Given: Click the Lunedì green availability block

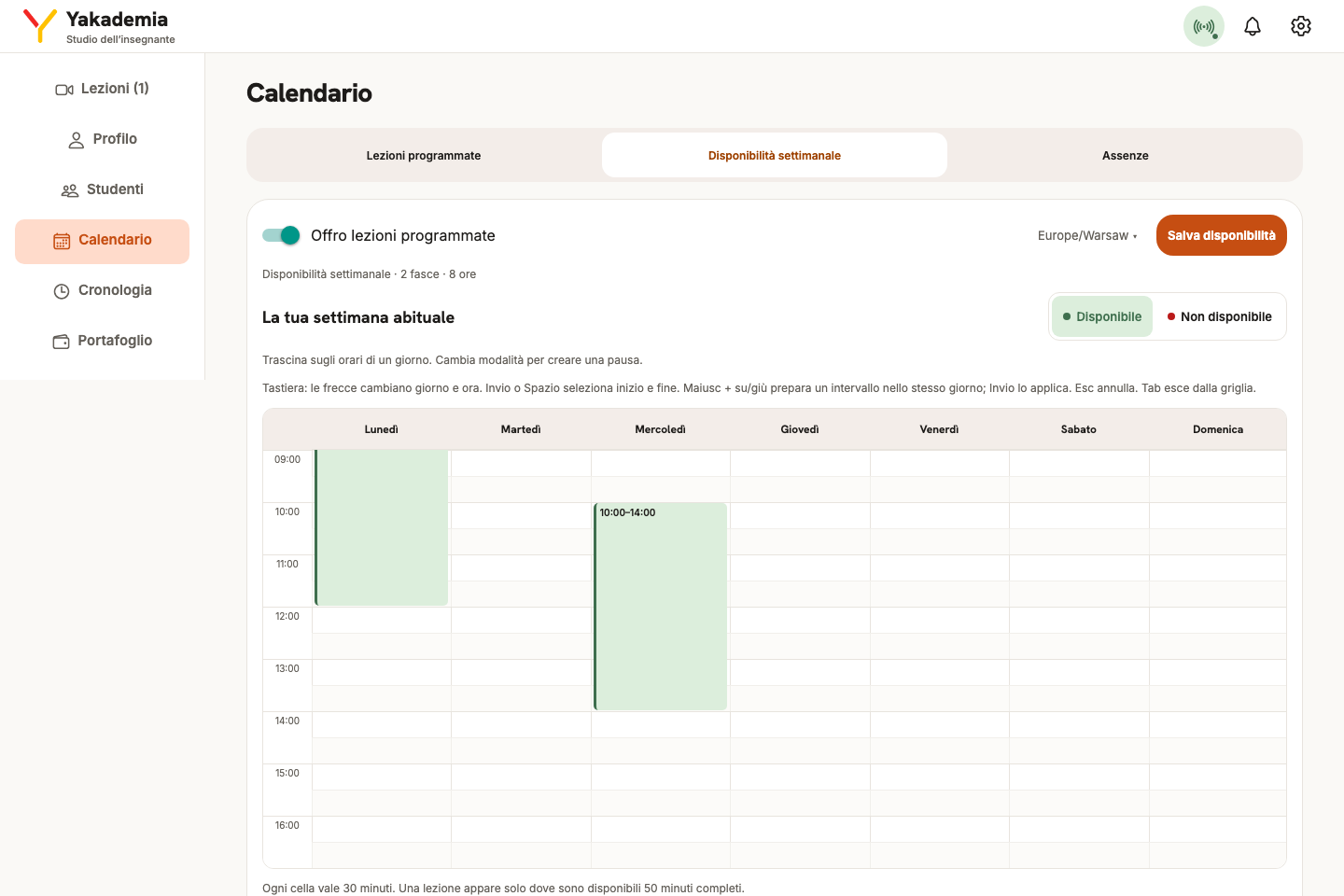Looking at the screenshot, I should point(381,527).
